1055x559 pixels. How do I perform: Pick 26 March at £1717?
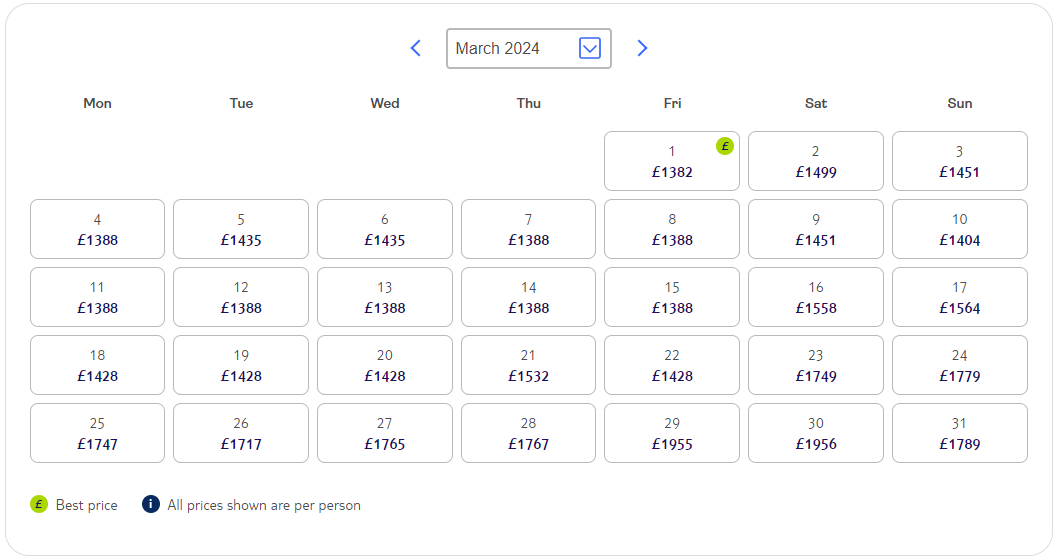[x=241, y=433]
